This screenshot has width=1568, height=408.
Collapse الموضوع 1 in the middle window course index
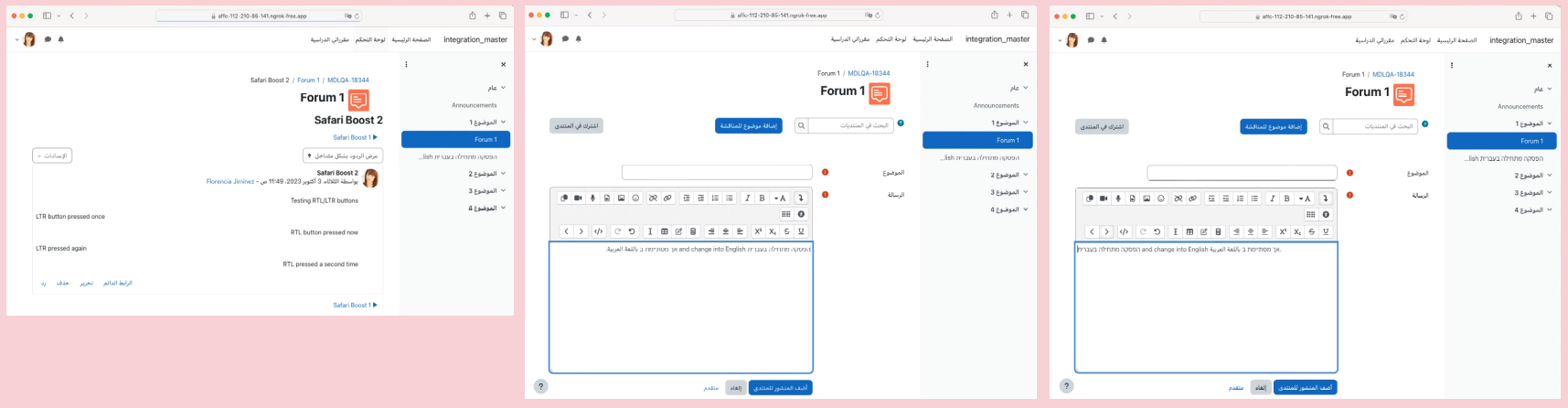pyautogui.click(x=1025, y=123)
